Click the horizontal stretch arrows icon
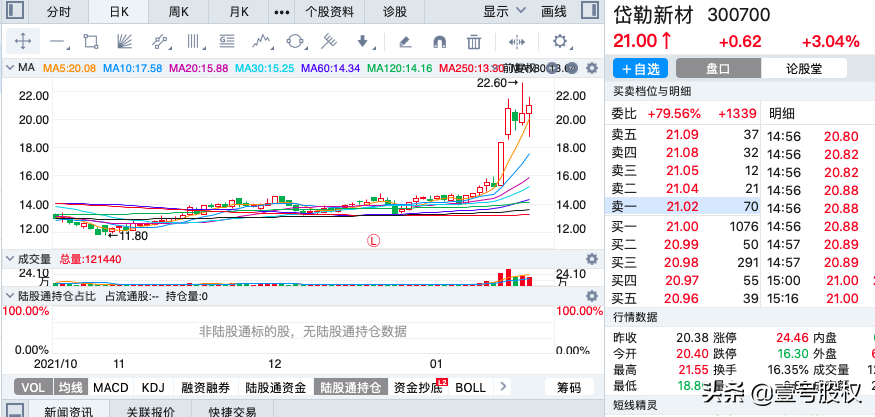 pyautogui.click(x=517, y=42)
